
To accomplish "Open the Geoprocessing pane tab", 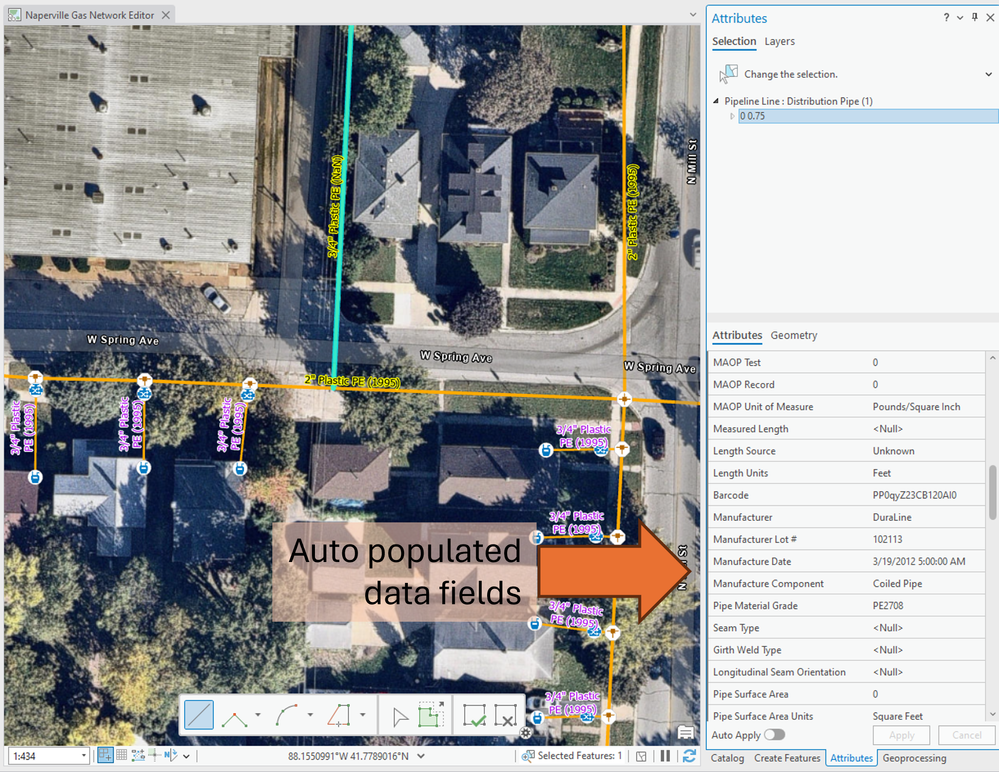I will click(x=914, y=758).
